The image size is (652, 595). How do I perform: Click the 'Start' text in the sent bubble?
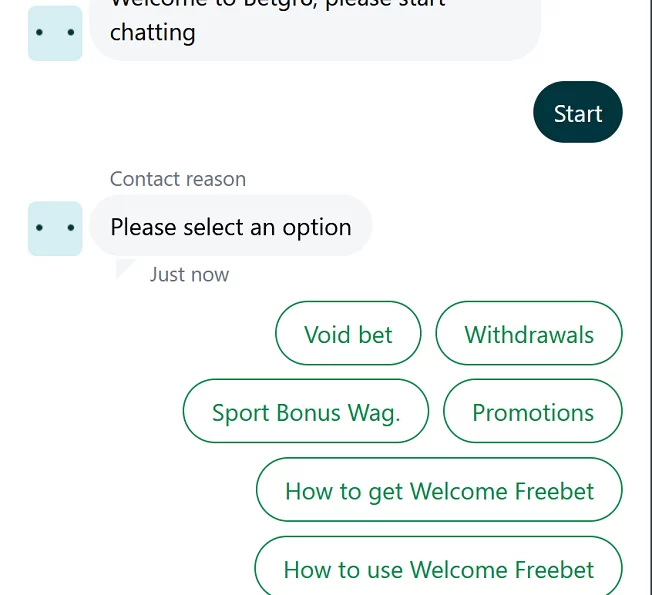[578, 114]
